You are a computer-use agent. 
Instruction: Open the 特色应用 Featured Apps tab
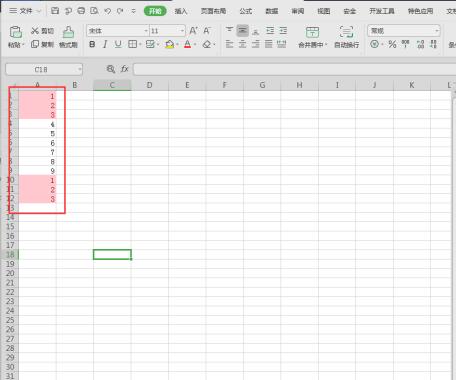tap(421, 11)
